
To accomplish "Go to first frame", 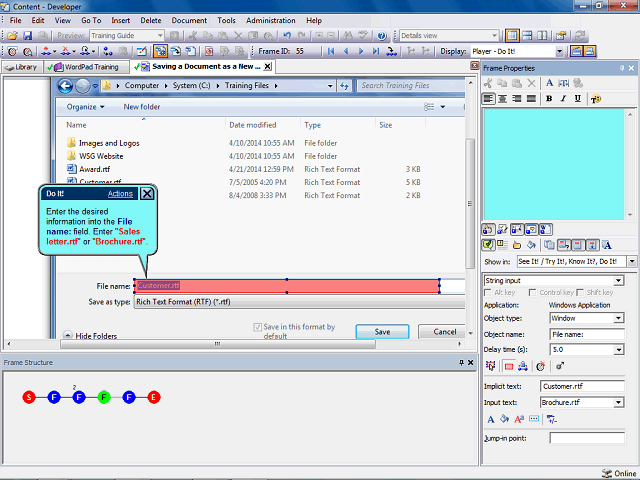I will click(x=331, y=51).
